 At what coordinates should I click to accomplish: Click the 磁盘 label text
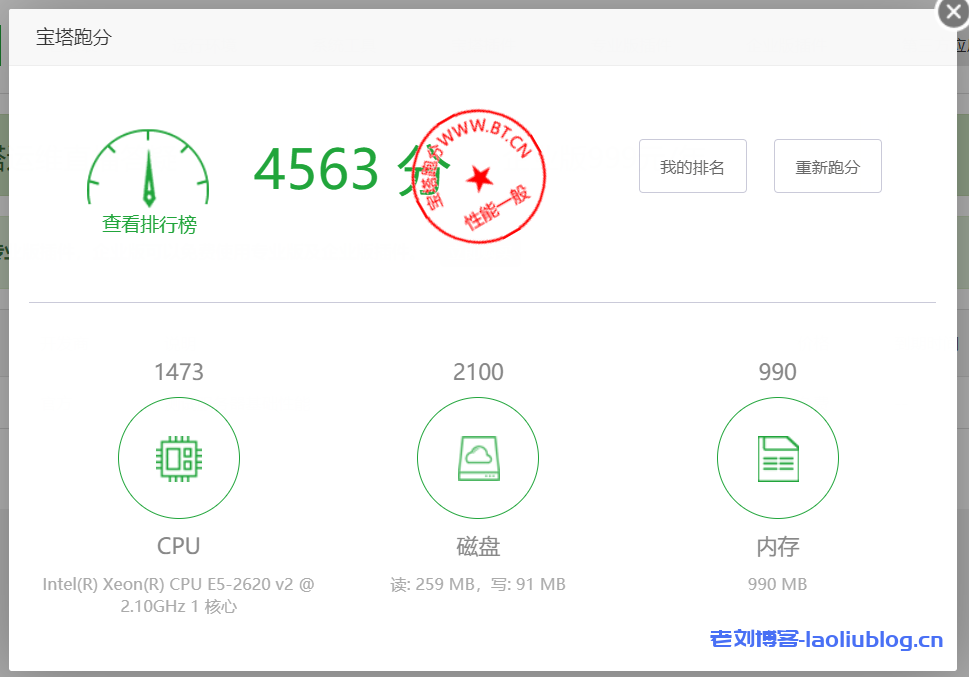point(478,547)
